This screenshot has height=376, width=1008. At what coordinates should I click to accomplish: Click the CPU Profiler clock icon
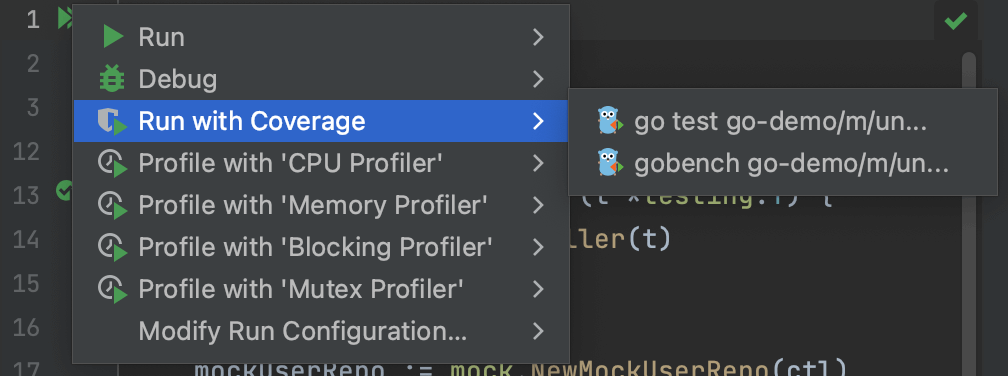pos(112,163)
